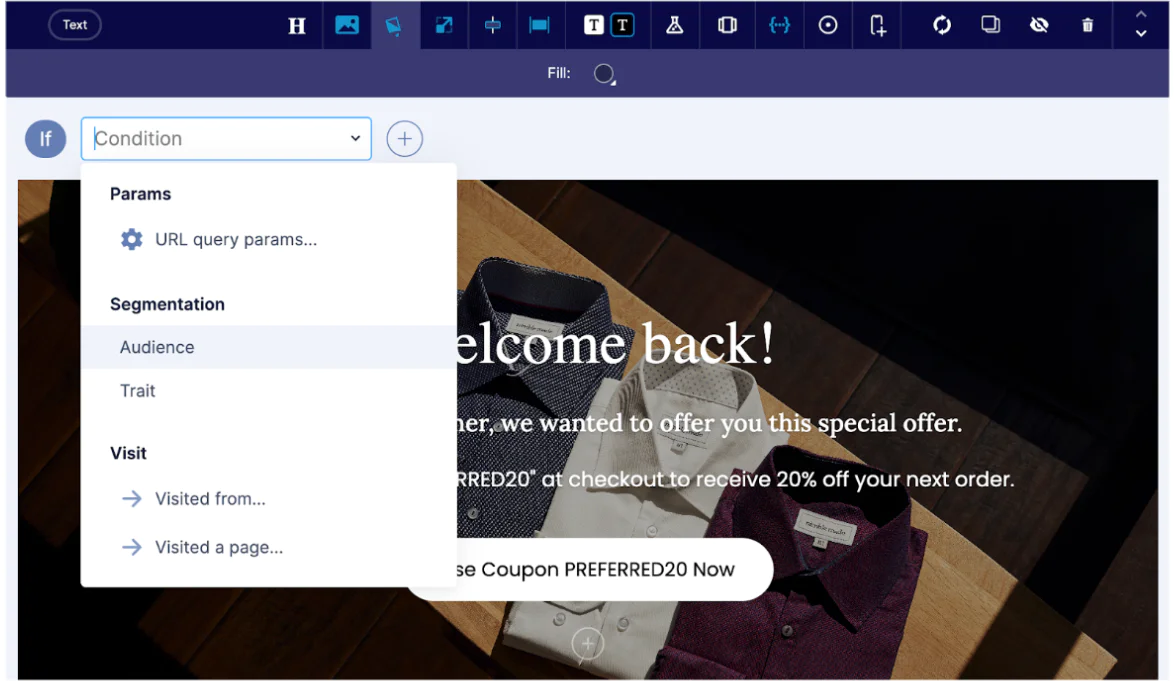Select URL query params option
This screenshot has width=1175, height=681.
point(235,240)
